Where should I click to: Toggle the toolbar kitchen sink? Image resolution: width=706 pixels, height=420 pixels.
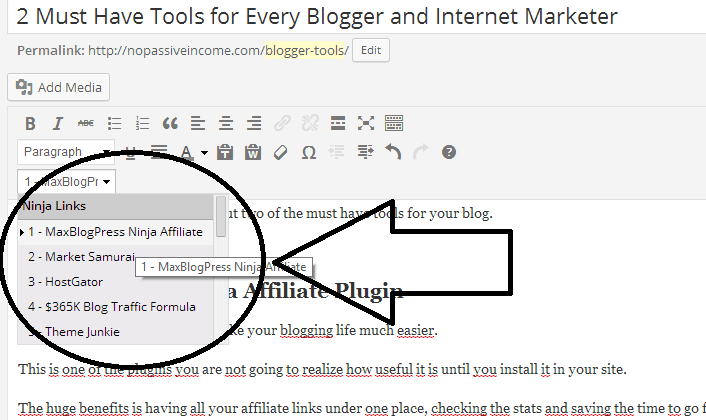click(394, 123)
